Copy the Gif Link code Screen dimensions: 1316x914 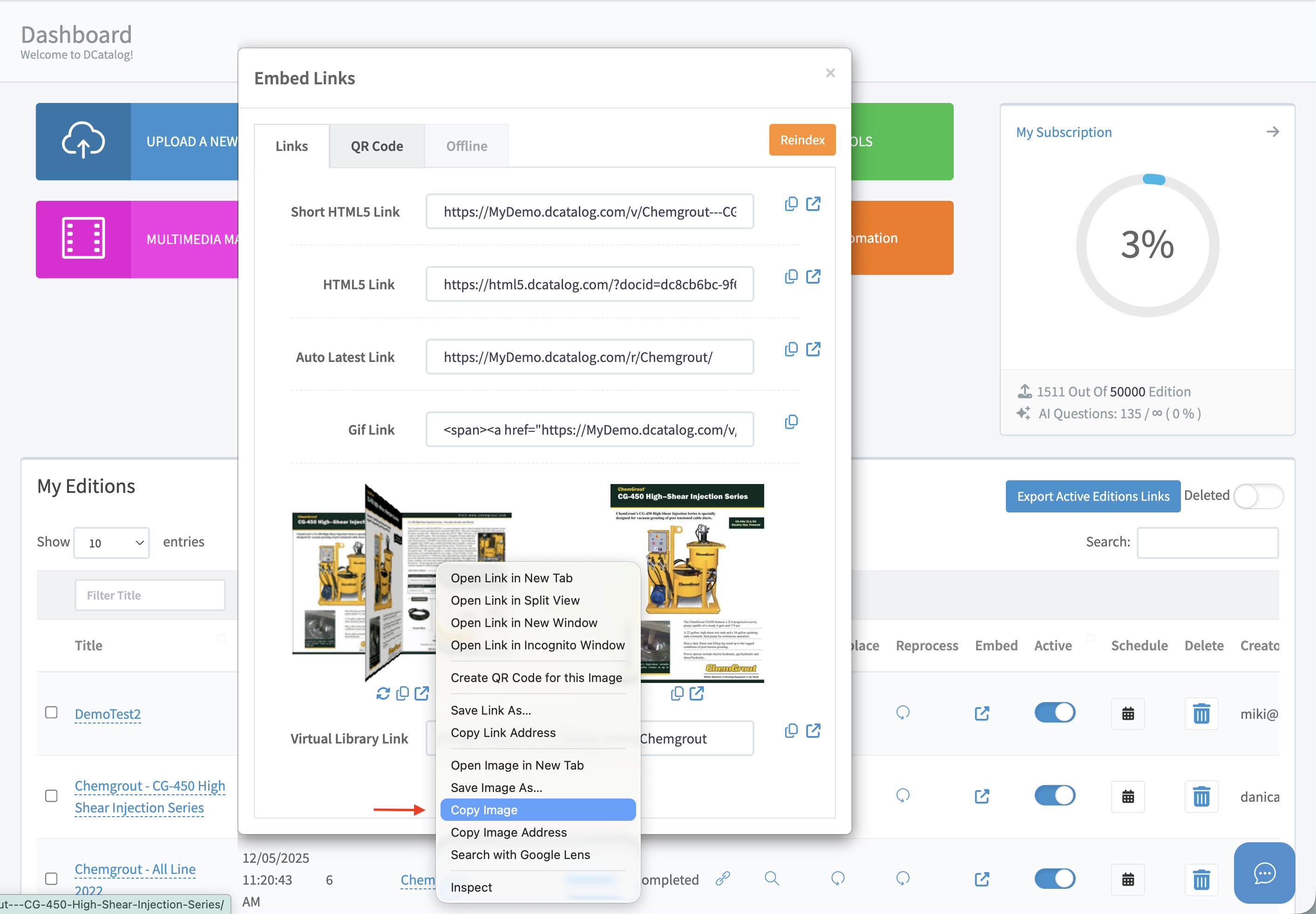tap(791, 422)
